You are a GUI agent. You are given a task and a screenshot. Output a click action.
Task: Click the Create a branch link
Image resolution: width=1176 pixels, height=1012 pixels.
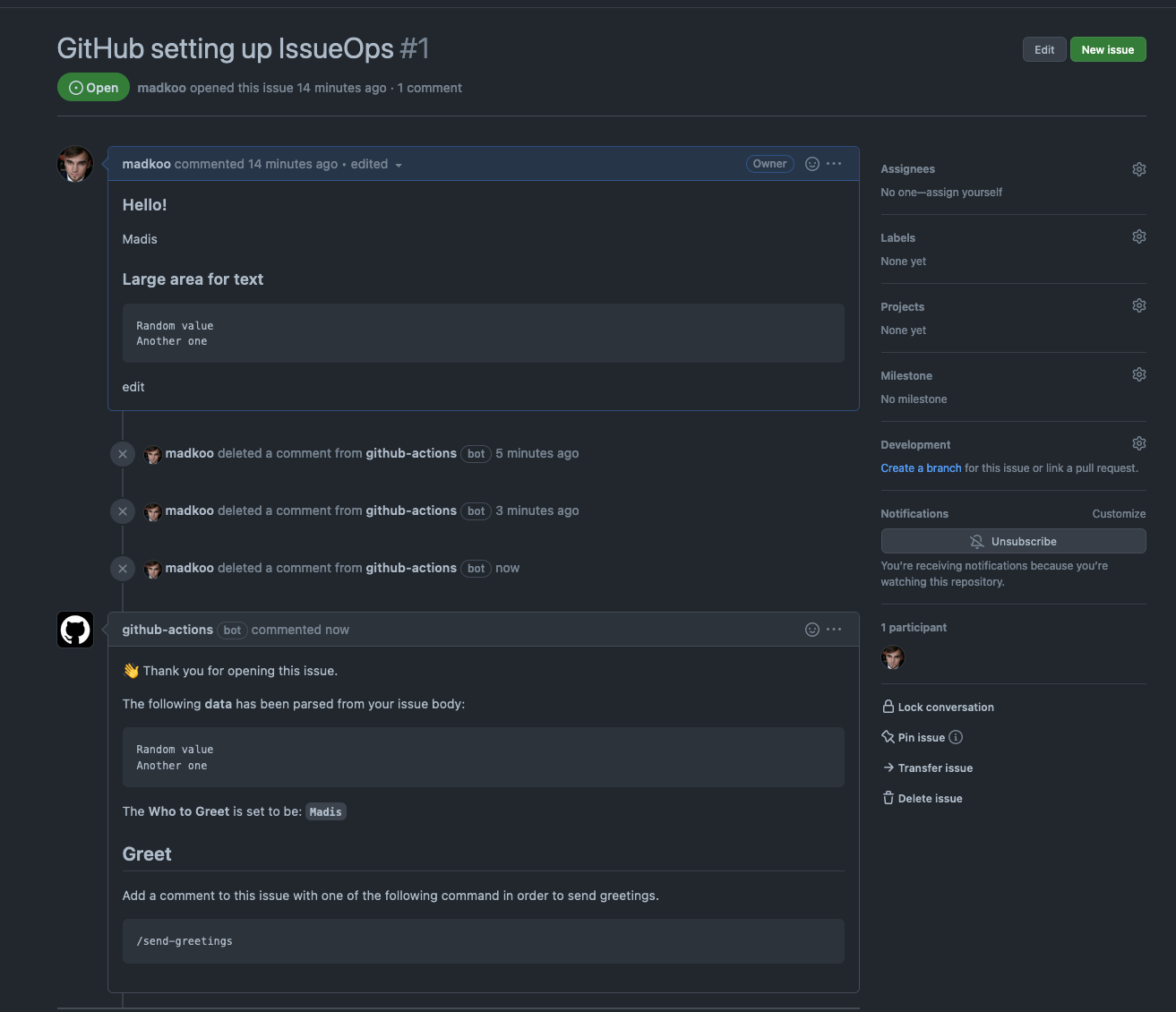(x=921, y=468)
